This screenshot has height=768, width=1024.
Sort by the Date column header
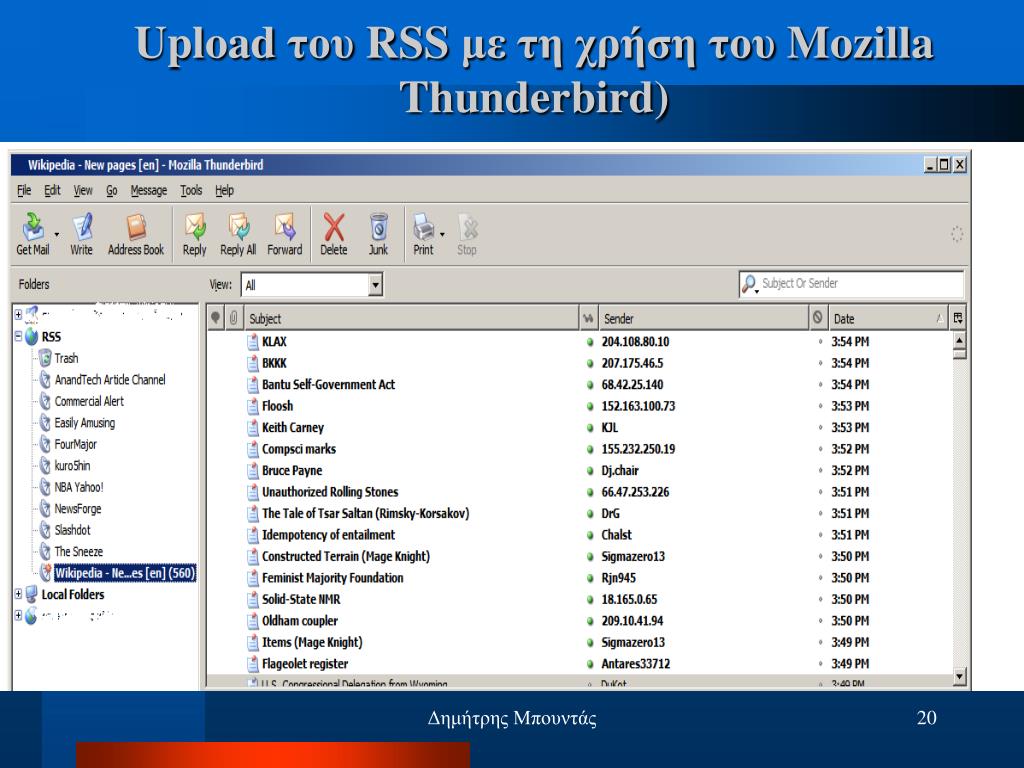pos(888,319)
